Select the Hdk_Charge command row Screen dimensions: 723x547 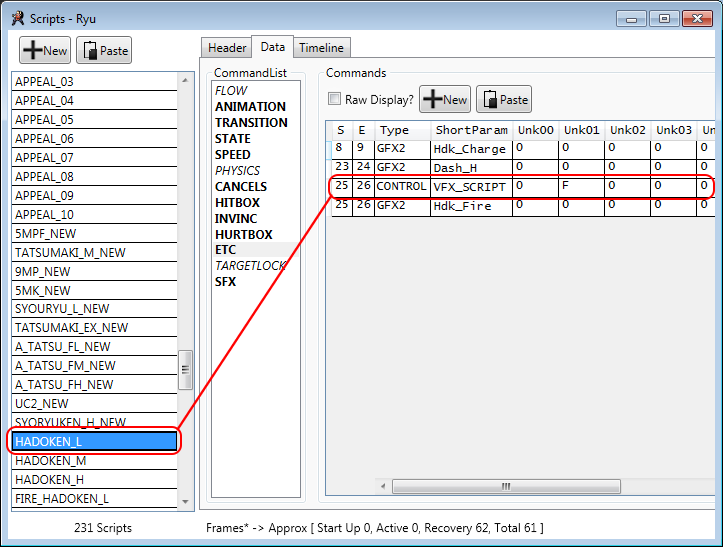pyautogui.click(x=470, y=149)
